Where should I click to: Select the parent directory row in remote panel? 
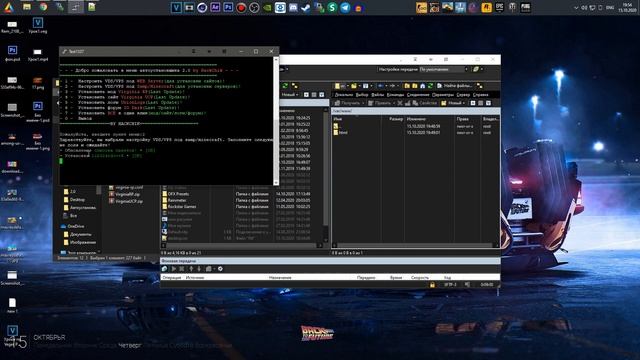336,126
